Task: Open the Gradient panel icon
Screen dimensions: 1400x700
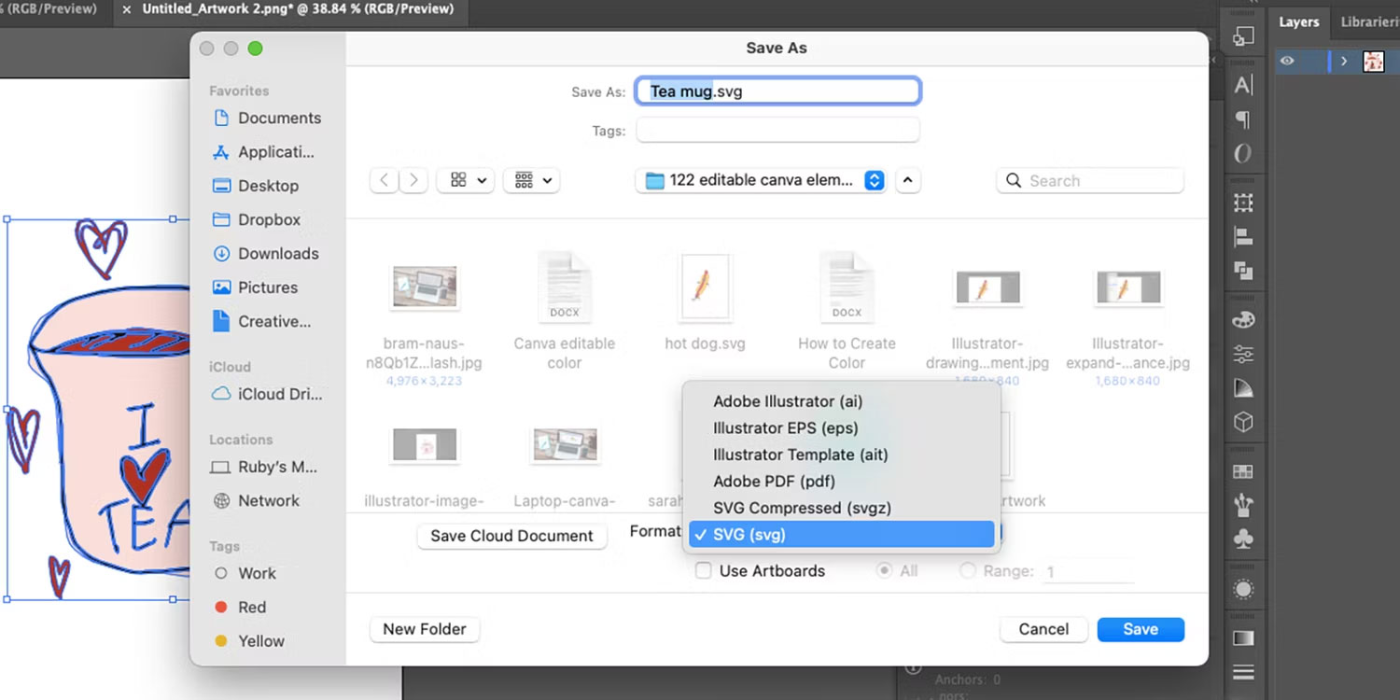Action: [1243, 638]
